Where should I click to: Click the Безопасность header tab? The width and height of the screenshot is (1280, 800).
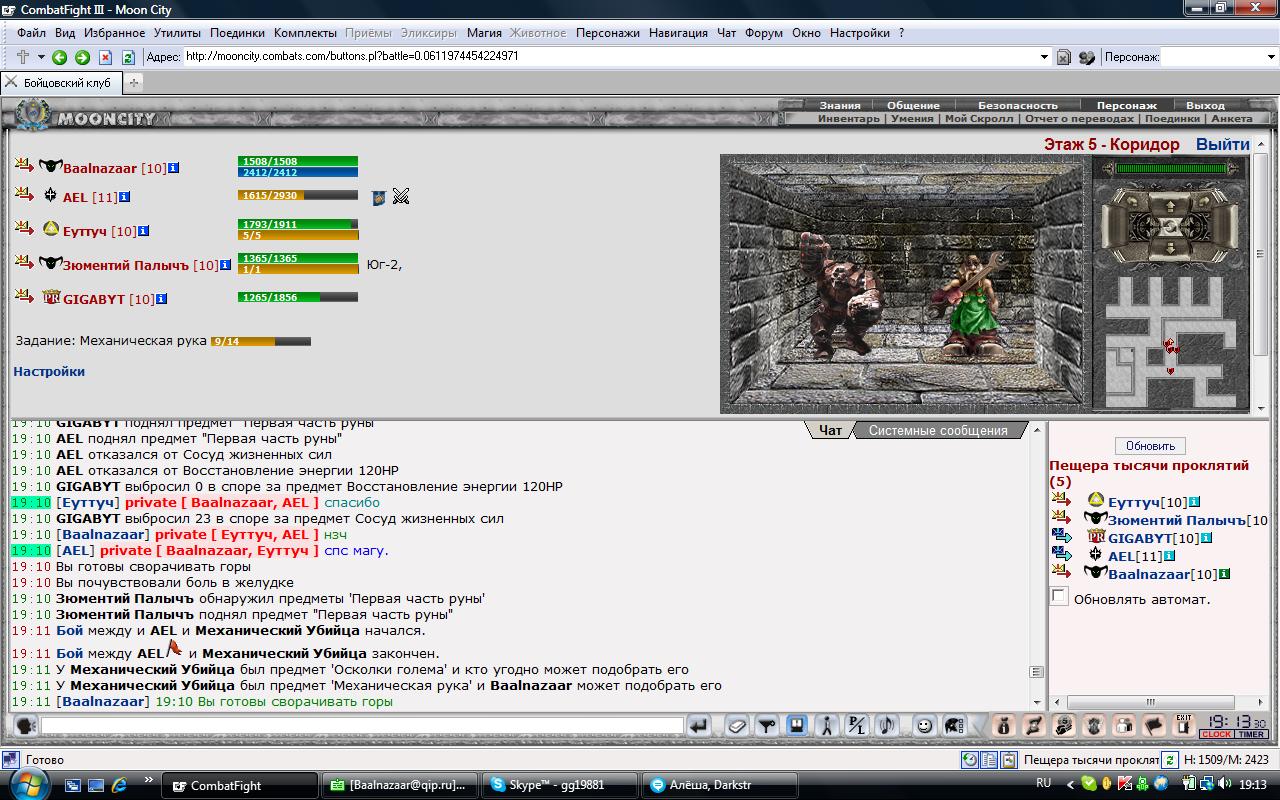[x=1017, y=105]
